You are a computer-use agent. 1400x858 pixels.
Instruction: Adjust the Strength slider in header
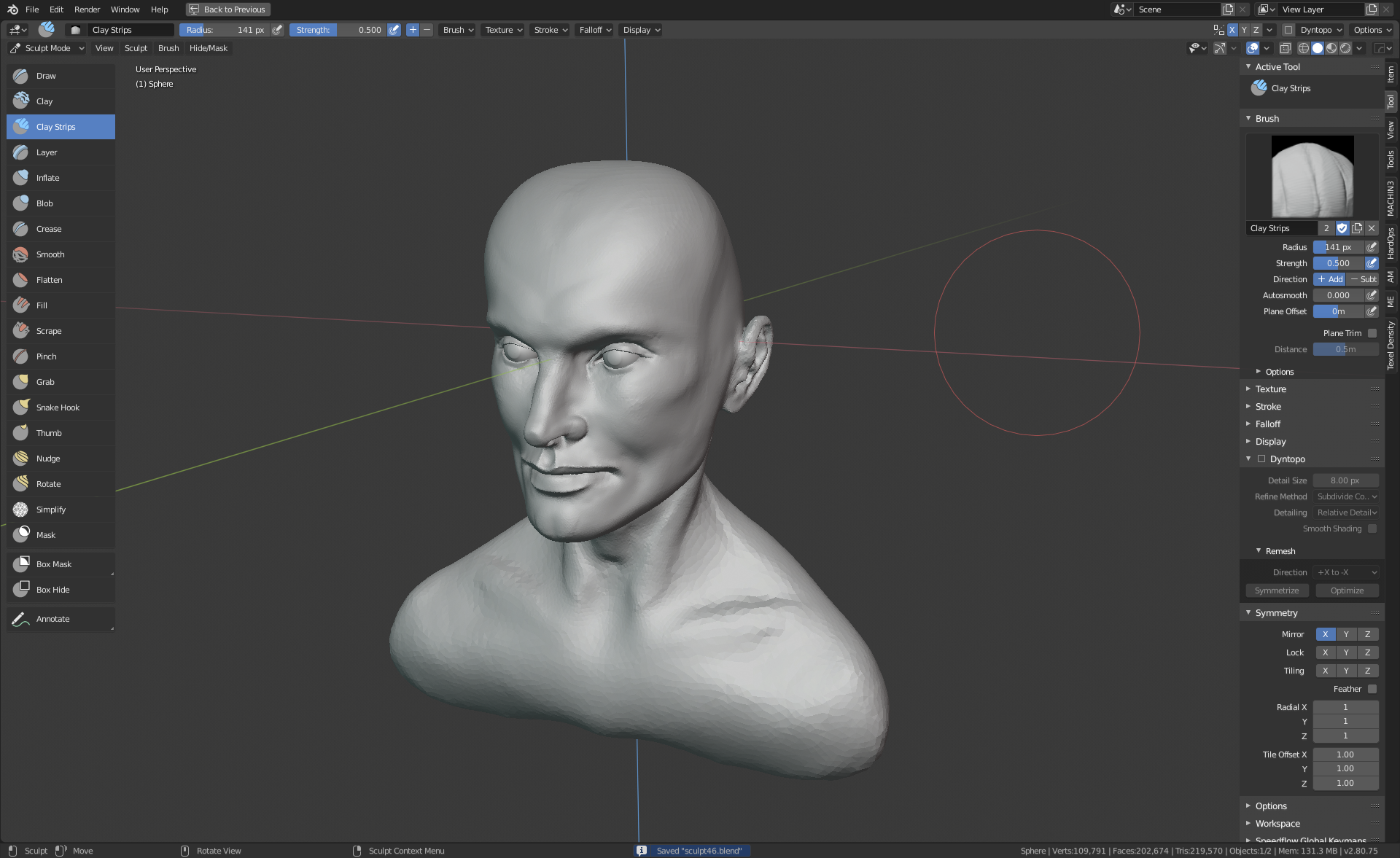[x=338, y=30]
